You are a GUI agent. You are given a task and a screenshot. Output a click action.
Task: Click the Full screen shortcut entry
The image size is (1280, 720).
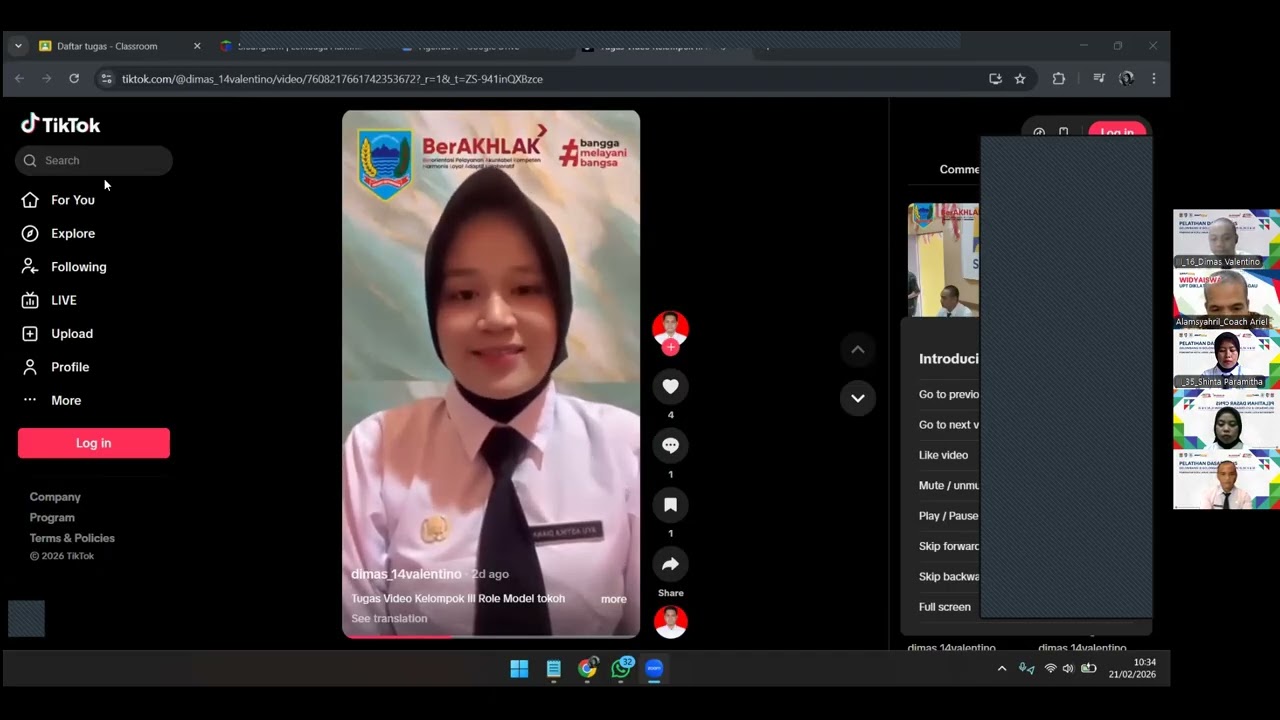tap(945, 607)
